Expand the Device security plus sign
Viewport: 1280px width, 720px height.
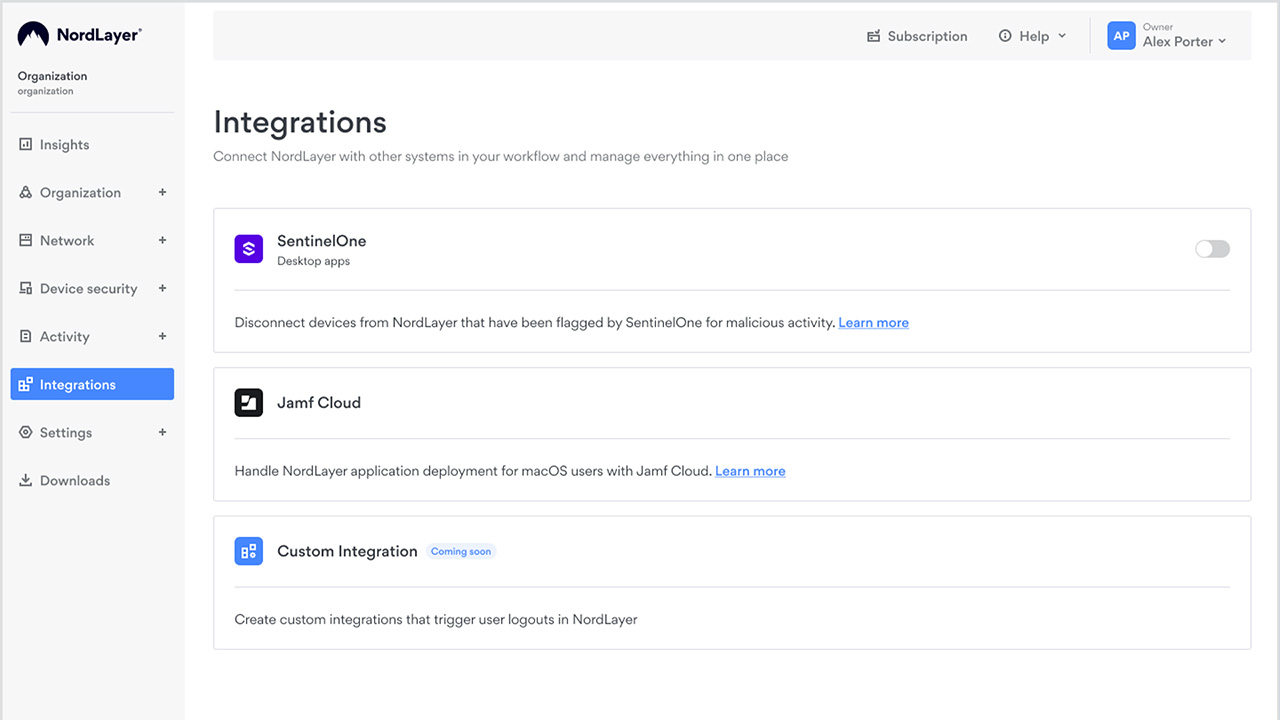pos(162,289)
